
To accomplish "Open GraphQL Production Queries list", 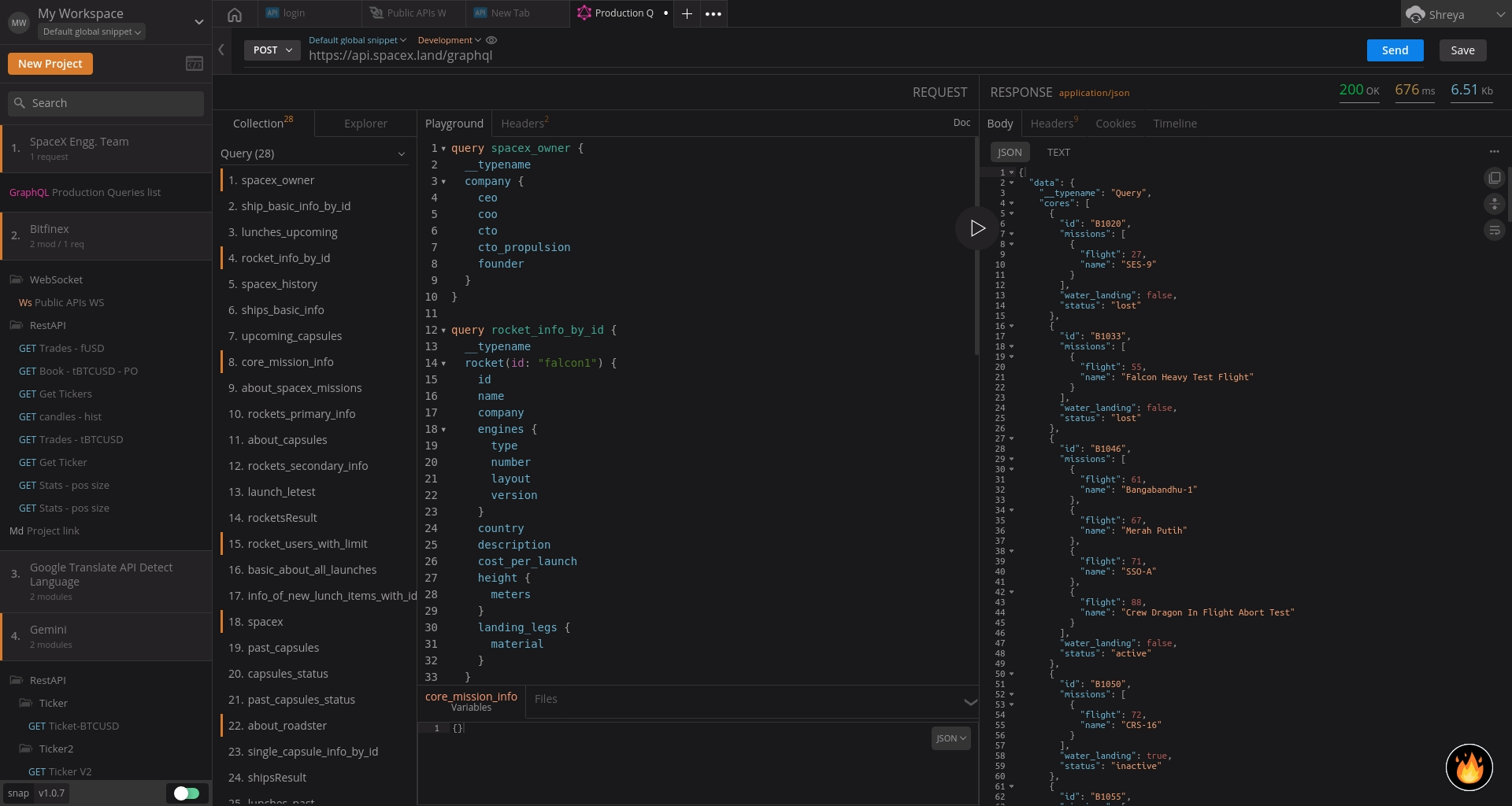I will tap(85, 192).
